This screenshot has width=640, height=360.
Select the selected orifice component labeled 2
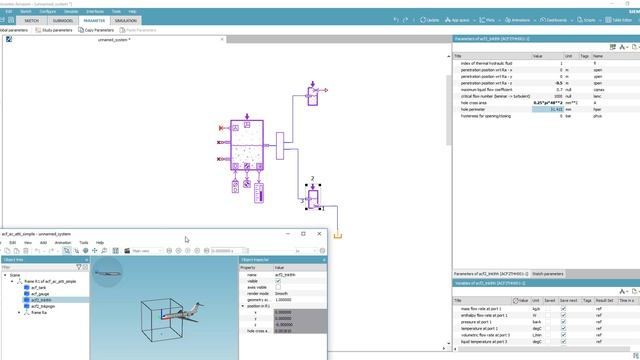click(313, 198)
